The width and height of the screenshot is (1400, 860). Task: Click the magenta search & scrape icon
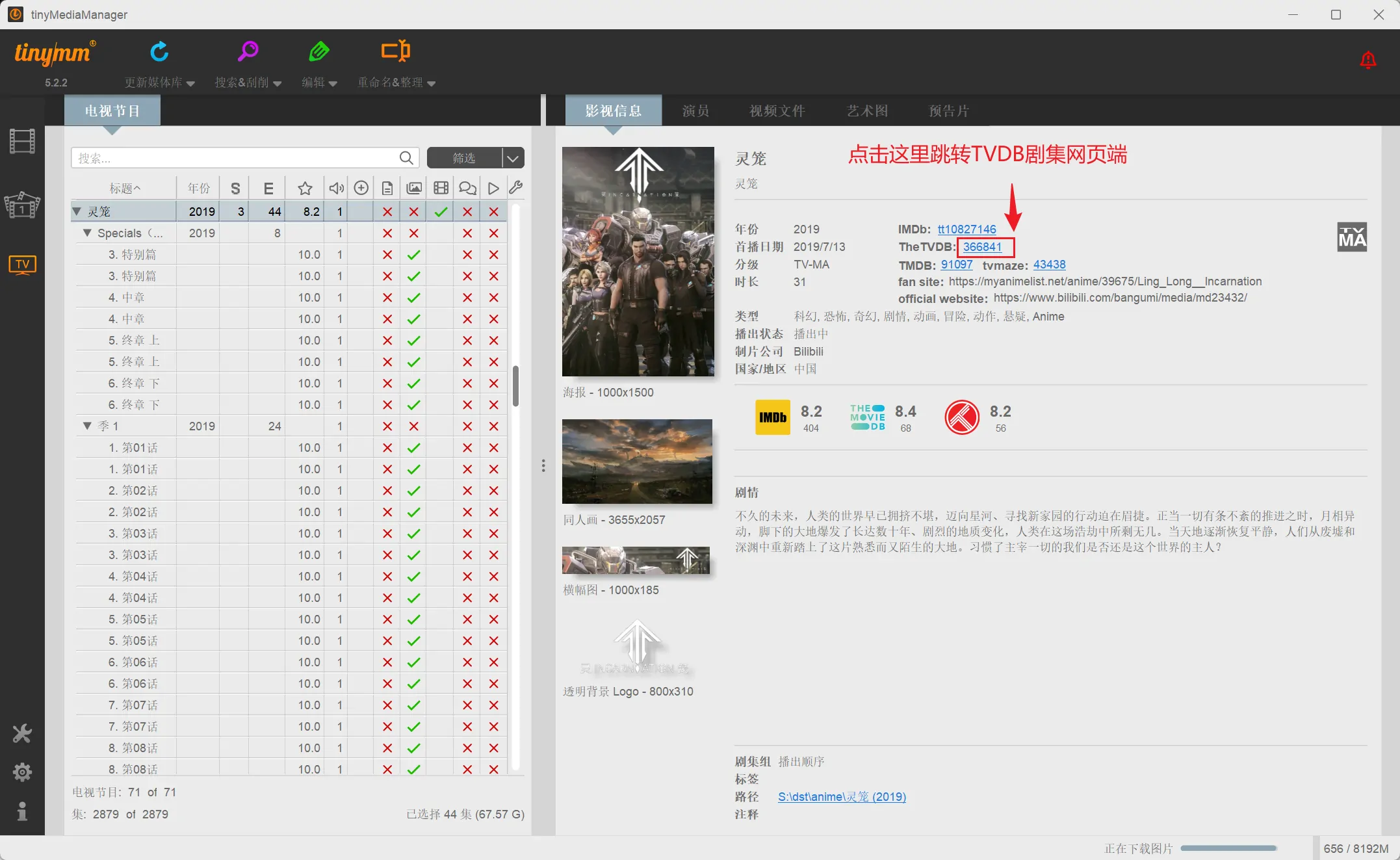click(x=248, y=51)
